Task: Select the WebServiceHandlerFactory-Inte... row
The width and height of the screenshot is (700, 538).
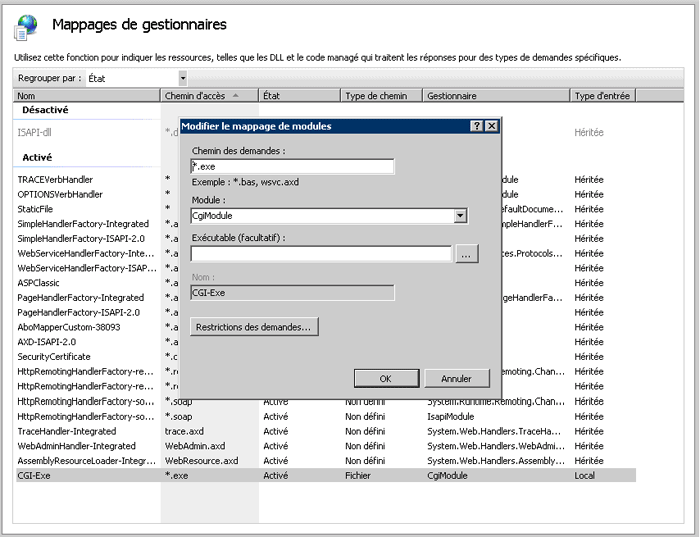Action: tap(86, 253)
